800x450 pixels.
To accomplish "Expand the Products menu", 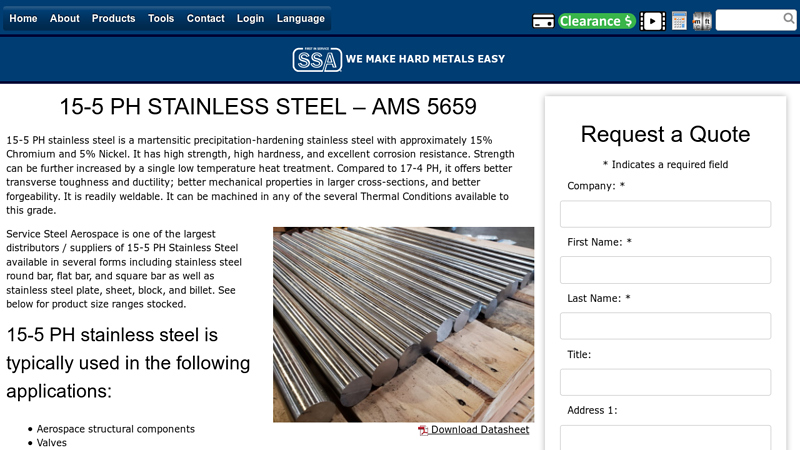I will coord(113,18).
